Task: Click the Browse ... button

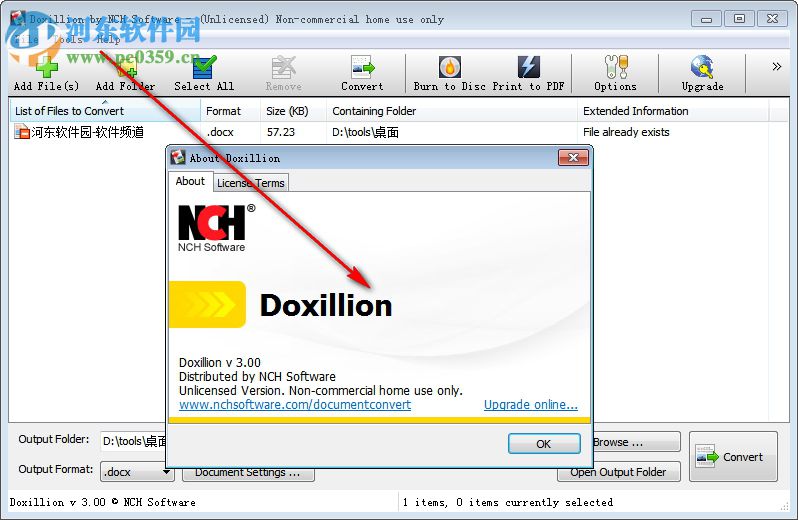Action: click(636, 442)
